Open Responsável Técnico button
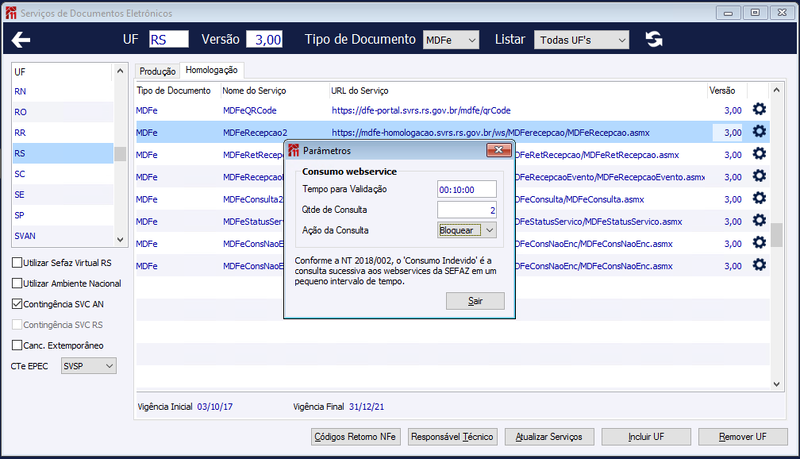 [453, 437]
